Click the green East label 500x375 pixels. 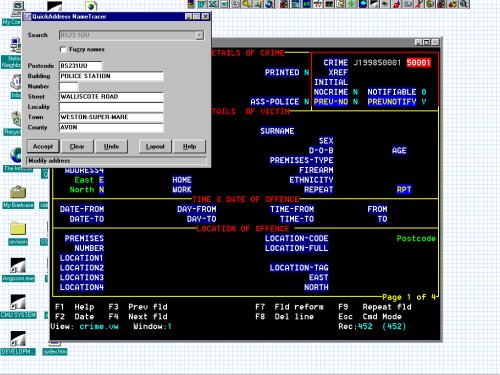tap(84, 180)
